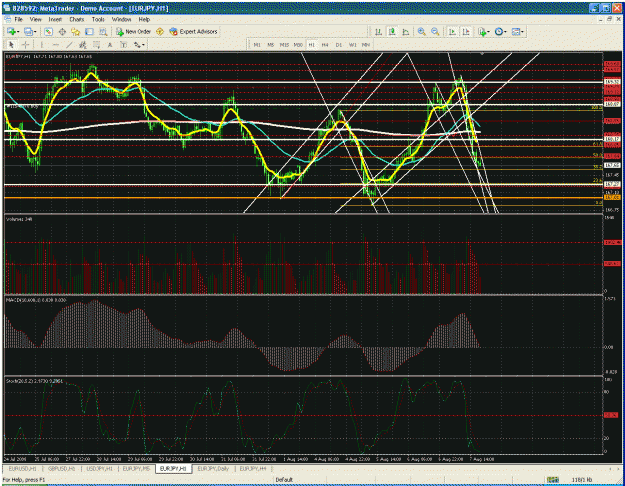Switch chart to M30 timeframe
Image resolution: width=625 pixels, height=486 pixels.
coord(298,45)
